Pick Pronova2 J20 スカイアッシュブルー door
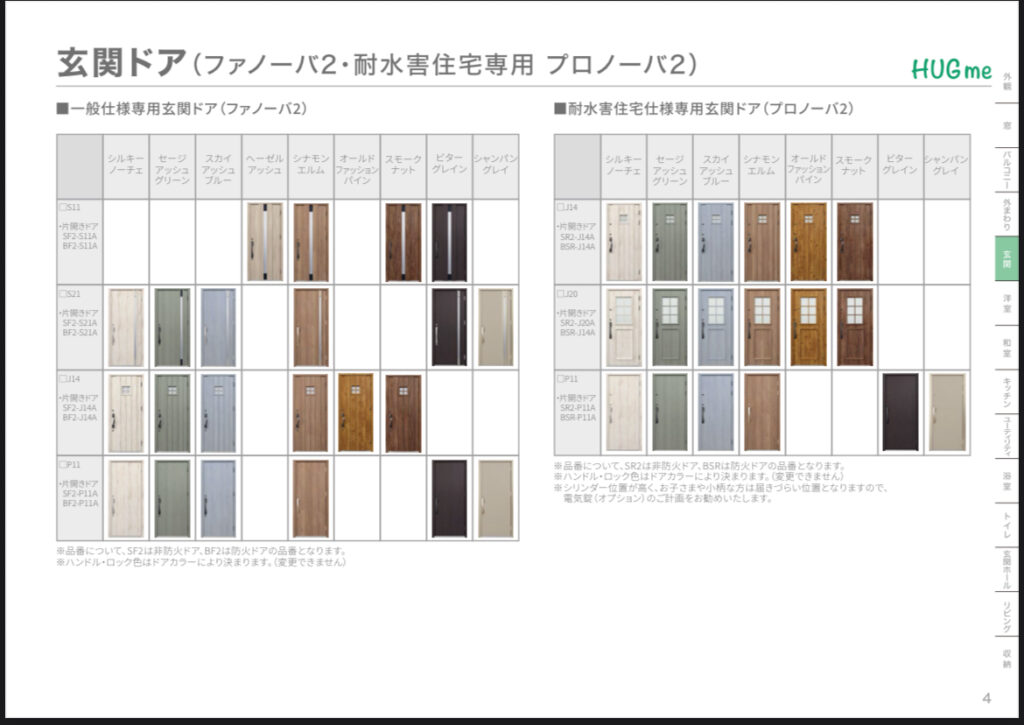Screen dimensions: 1024x725 716,327
